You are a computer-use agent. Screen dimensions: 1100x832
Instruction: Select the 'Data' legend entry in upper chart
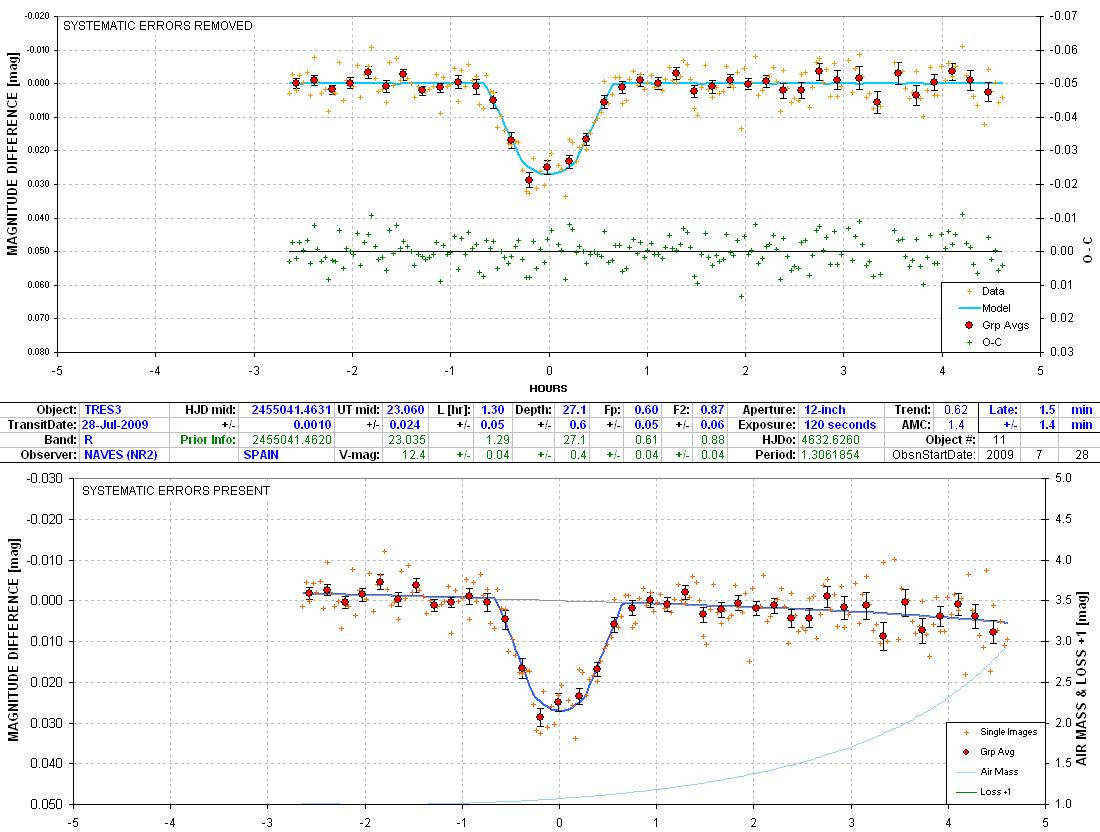coord(993,291)
